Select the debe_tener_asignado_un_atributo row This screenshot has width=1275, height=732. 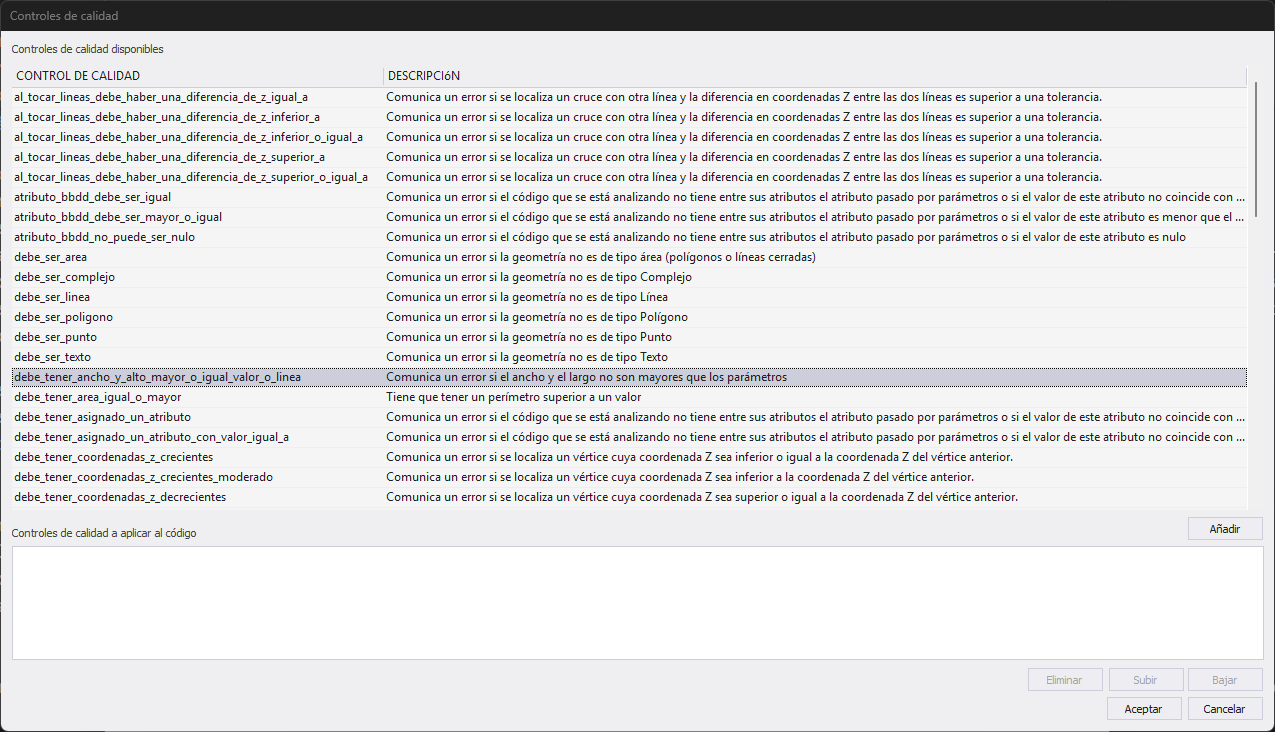(629, 417)
